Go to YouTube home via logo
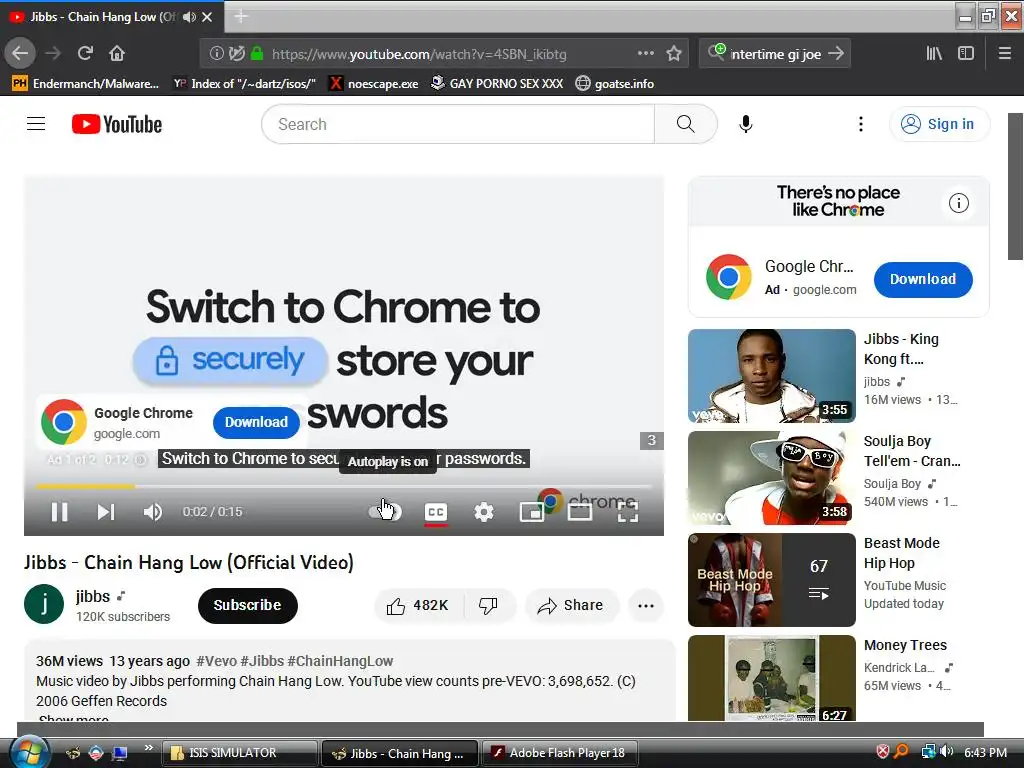The width and height of the screenshot is (1024, 768). pyautogui.click(x=117, y=124)
